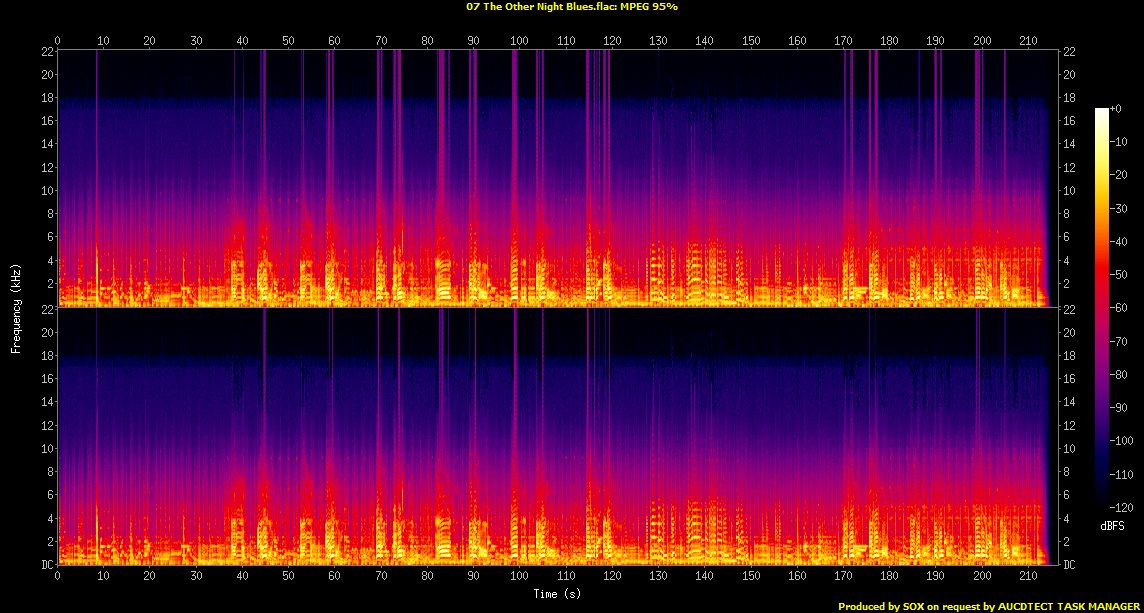Select the '+0' label above the color scale
The width and height of the screenshot is (1144, 613).
pos(1116,108)
